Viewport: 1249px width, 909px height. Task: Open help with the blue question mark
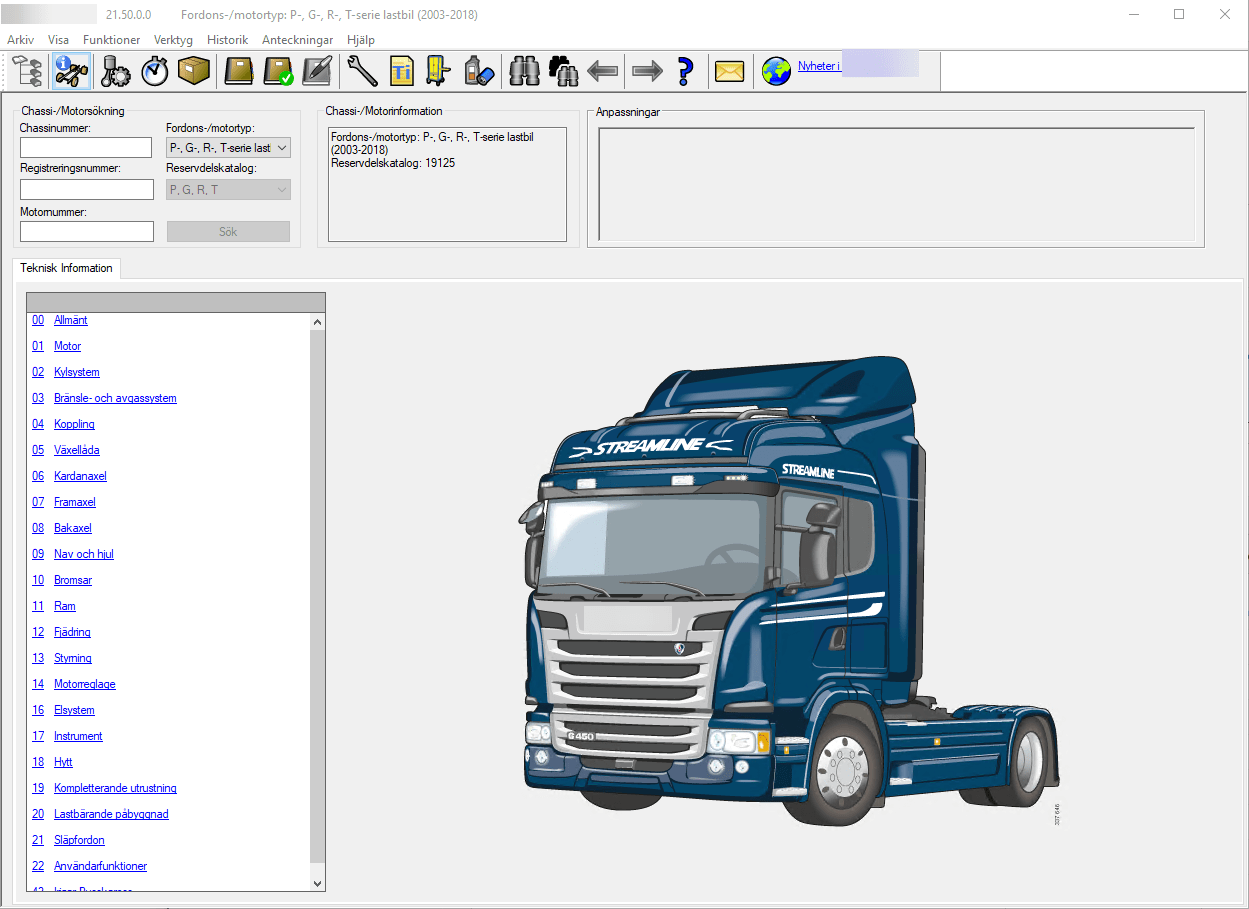(x=685, y=71)
